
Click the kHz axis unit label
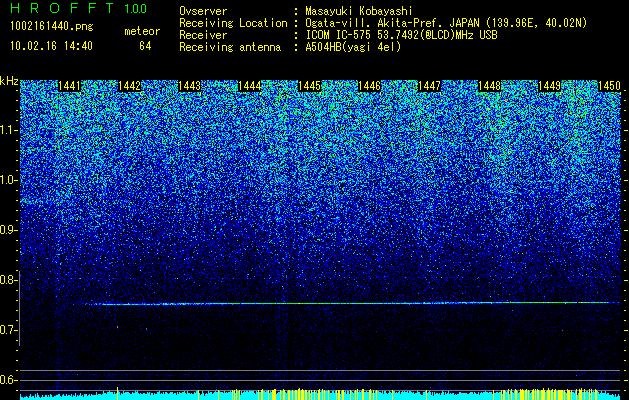(9, 81)
